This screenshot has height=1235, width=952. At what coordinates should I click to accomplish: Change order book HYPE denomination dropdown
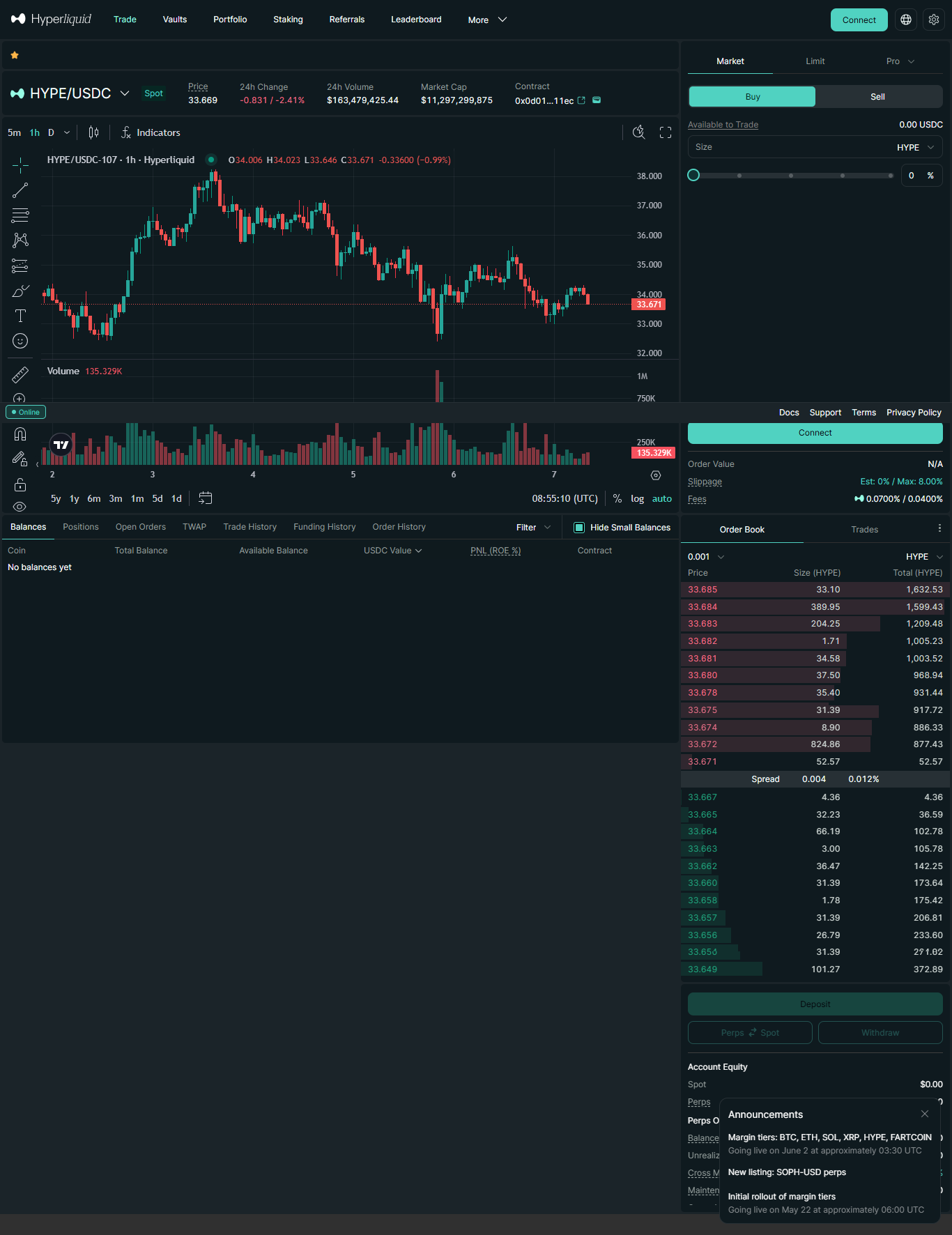coord(924,557)
